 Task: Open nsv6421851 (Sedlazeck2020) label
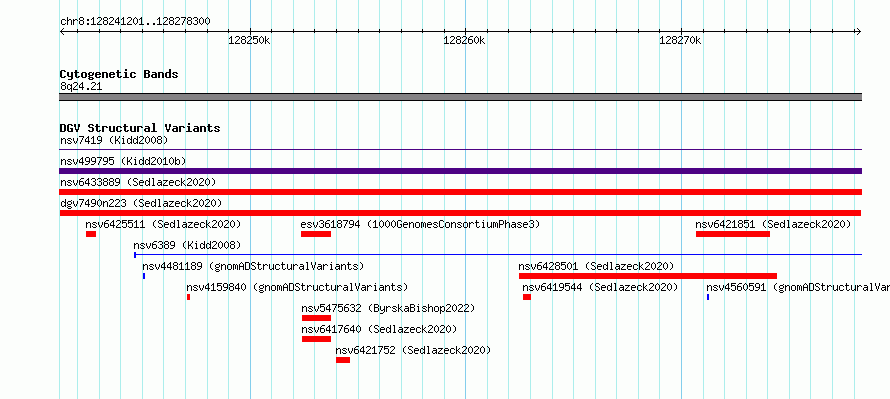click(x=774, y=224)
